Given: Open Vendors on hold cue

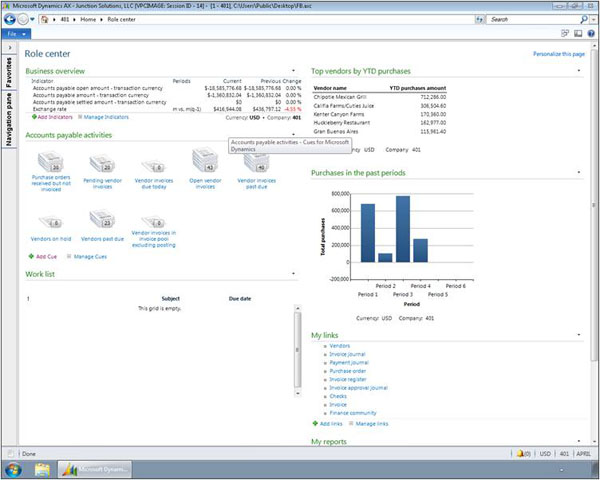Looking at the screenshot, I should pyautogui.click(x=51, y=229).
